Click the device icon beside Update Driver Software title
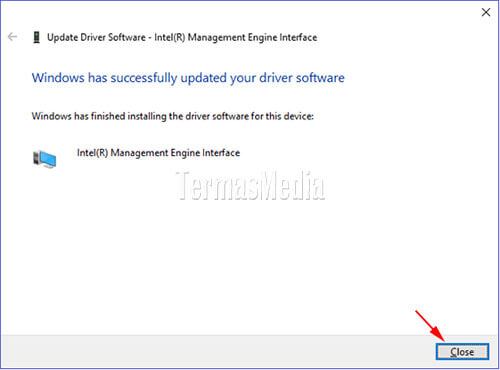 (37, 37)
